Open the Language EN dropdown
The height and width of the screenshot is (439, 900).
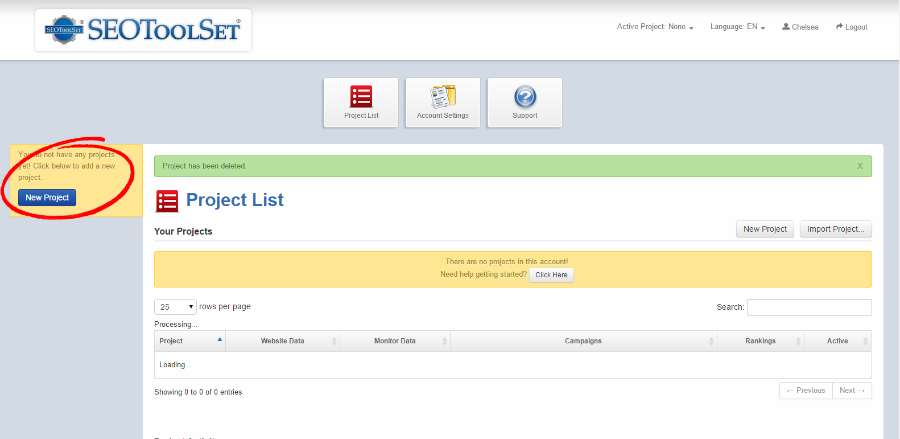click(x=738, y=27)
